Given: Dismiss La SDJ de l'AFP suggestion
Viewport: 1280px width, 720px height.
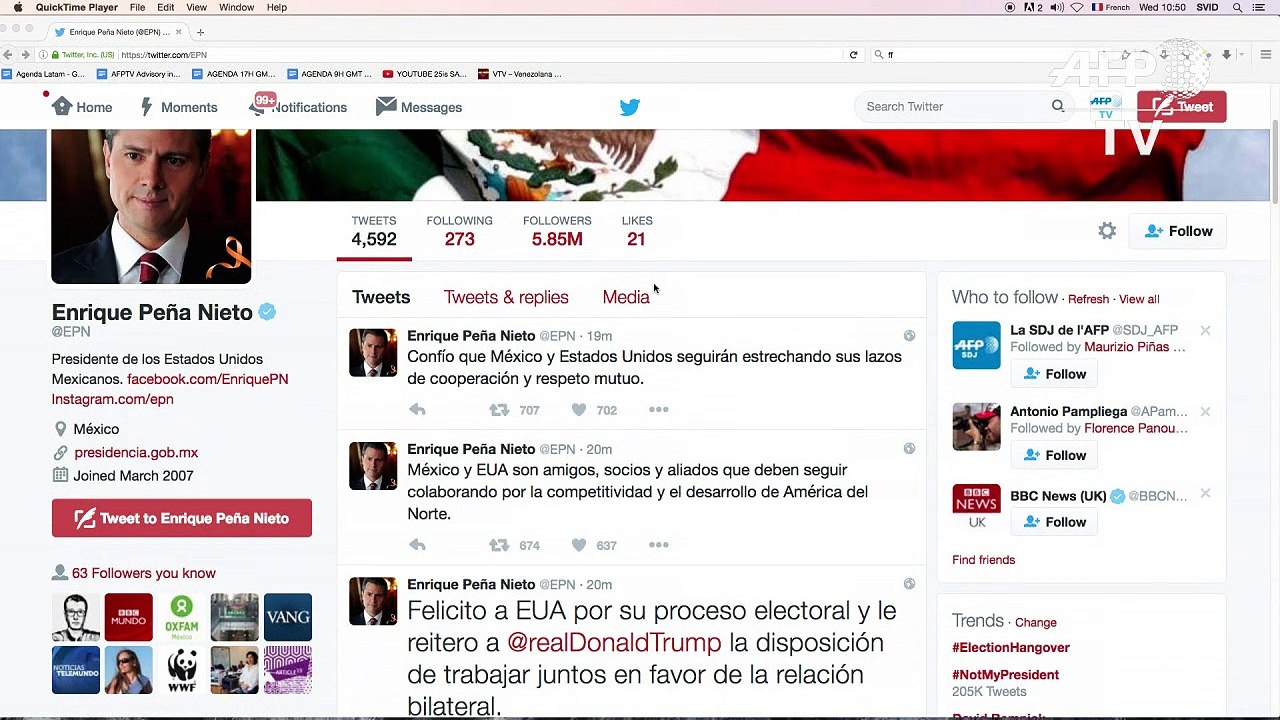Looking at the screenshot, I should [1205, 330].
